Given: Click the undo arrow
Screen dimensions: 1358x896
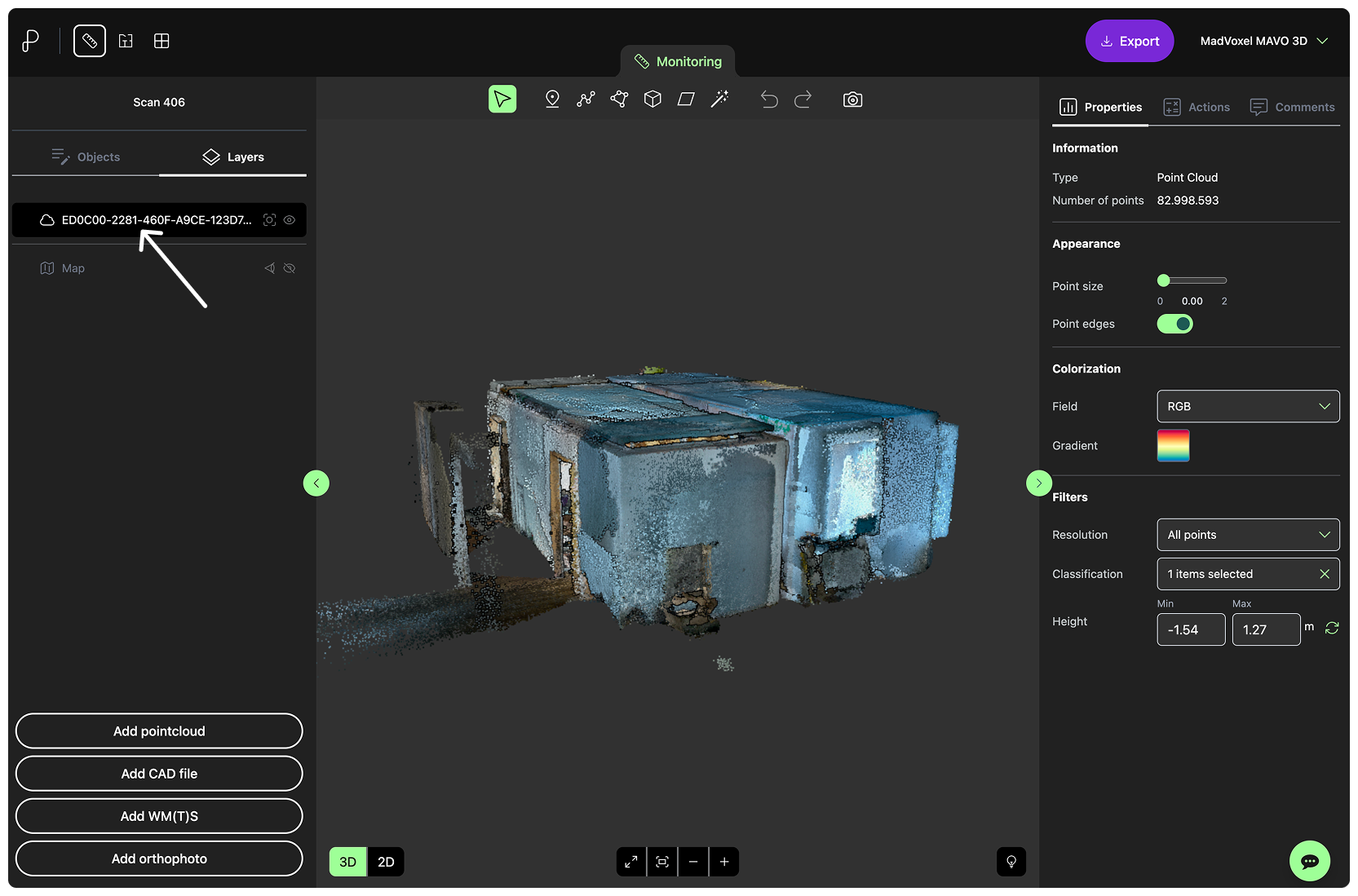Looking at the screenshot, I should pyautogui.click(x=769, y=99).
